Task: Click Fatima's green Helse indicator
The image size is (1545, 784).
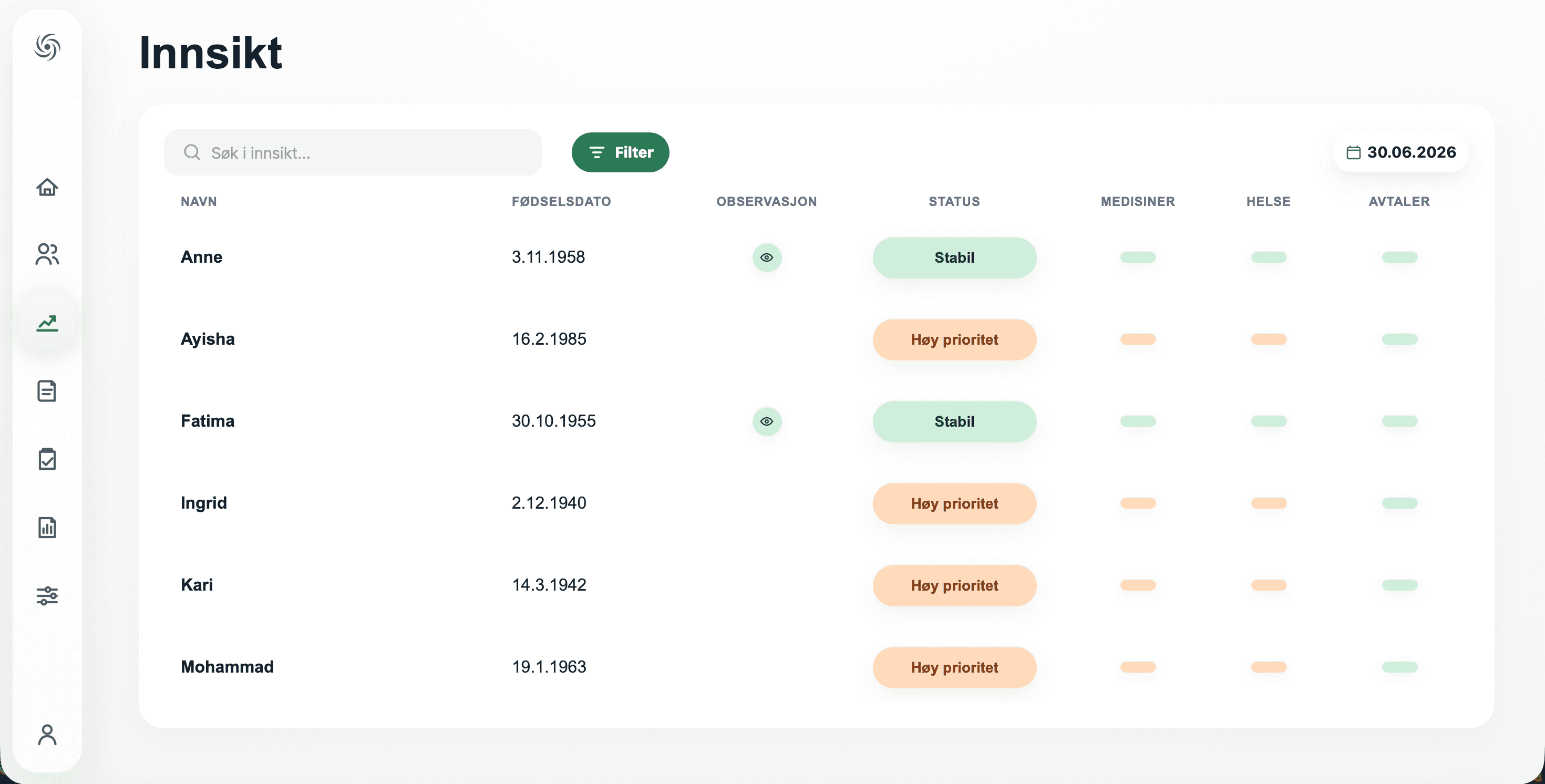Action: coord(1269,421)
